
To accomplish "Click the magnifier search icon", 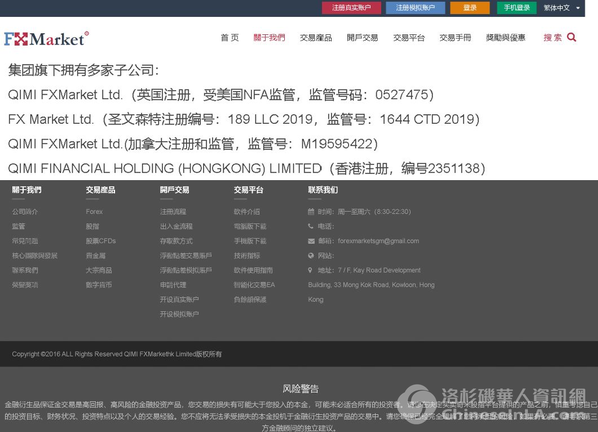I will pyautogui.click(x=571, y=37).
